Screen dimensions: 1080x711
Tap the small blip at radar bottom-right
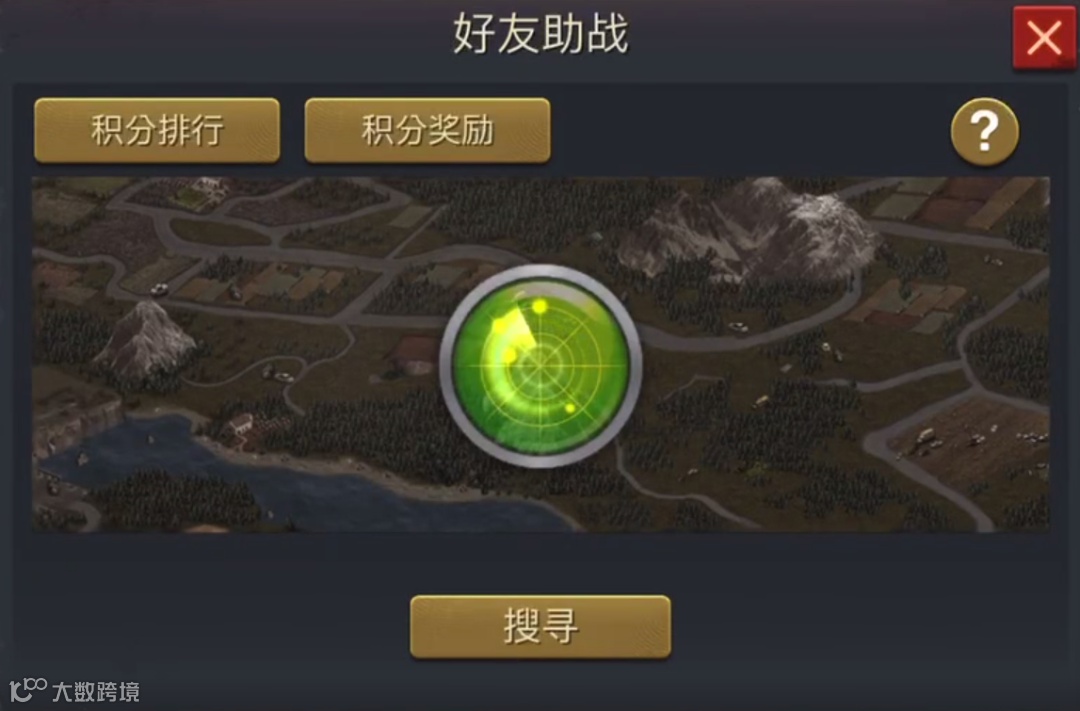click(570, 409)
